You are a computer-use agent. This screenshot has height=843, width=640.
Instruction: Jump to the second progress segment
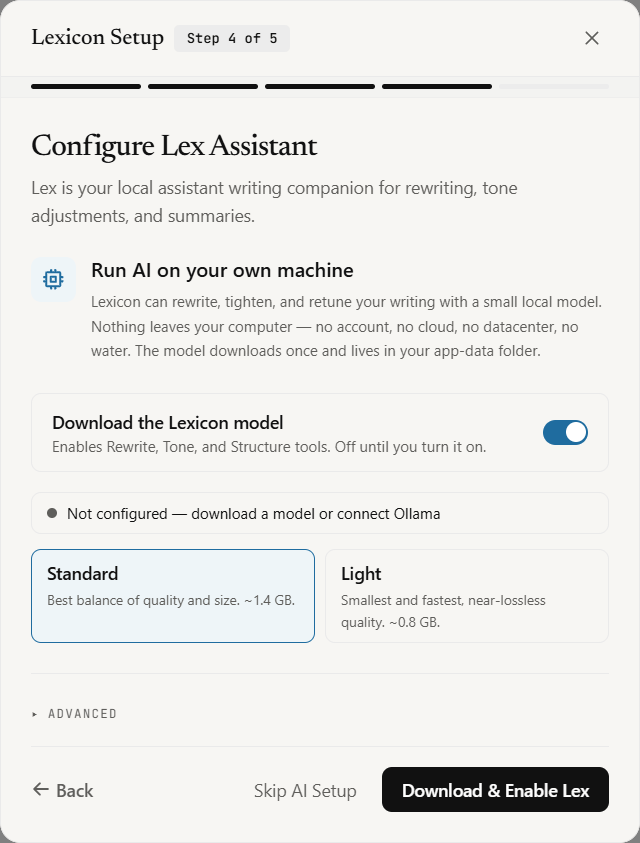203,87
